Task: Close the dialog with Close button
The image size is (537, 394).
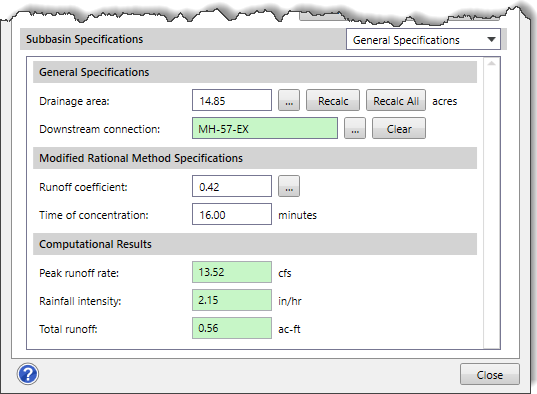Action: pyautogui.click(x=490, y=374)
